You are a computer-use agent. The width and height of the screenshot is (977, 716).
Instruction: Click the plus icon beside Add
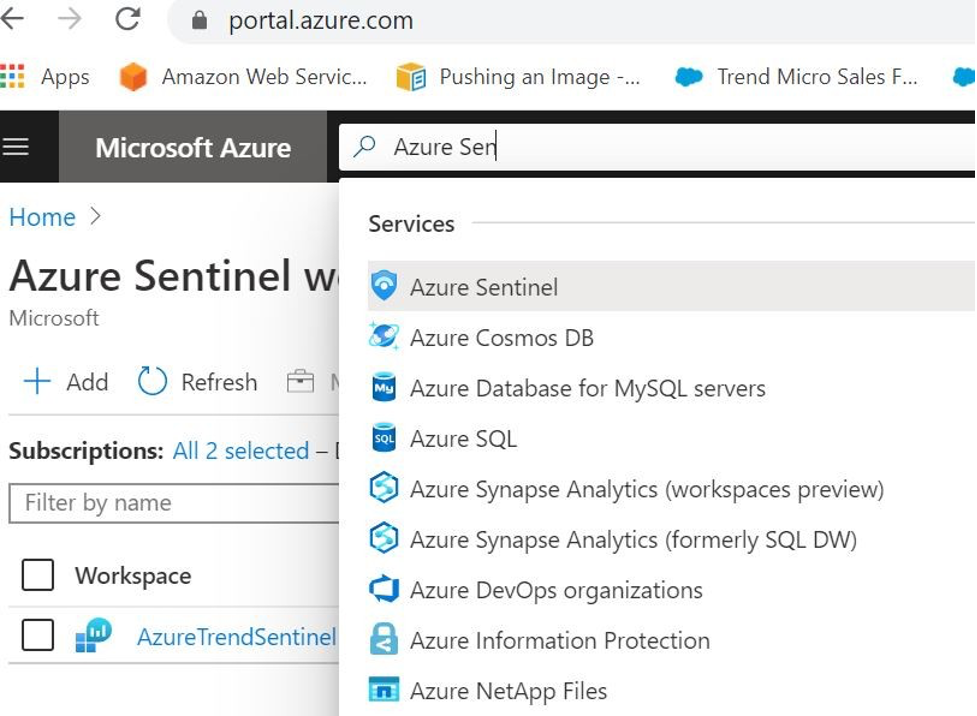37,381
